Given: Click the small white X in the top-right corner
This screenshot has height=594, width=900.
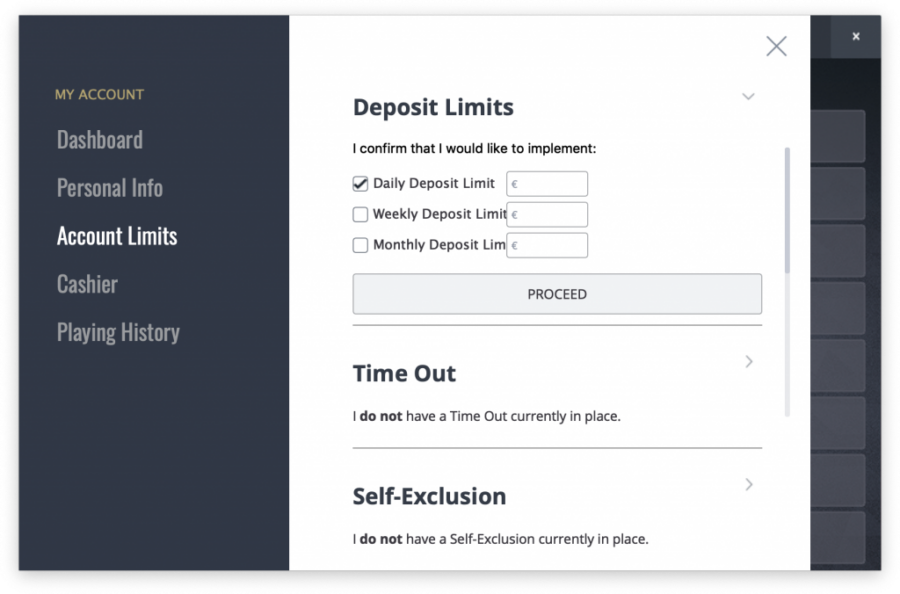Looking at the screenshot, I should pos(856,37).
